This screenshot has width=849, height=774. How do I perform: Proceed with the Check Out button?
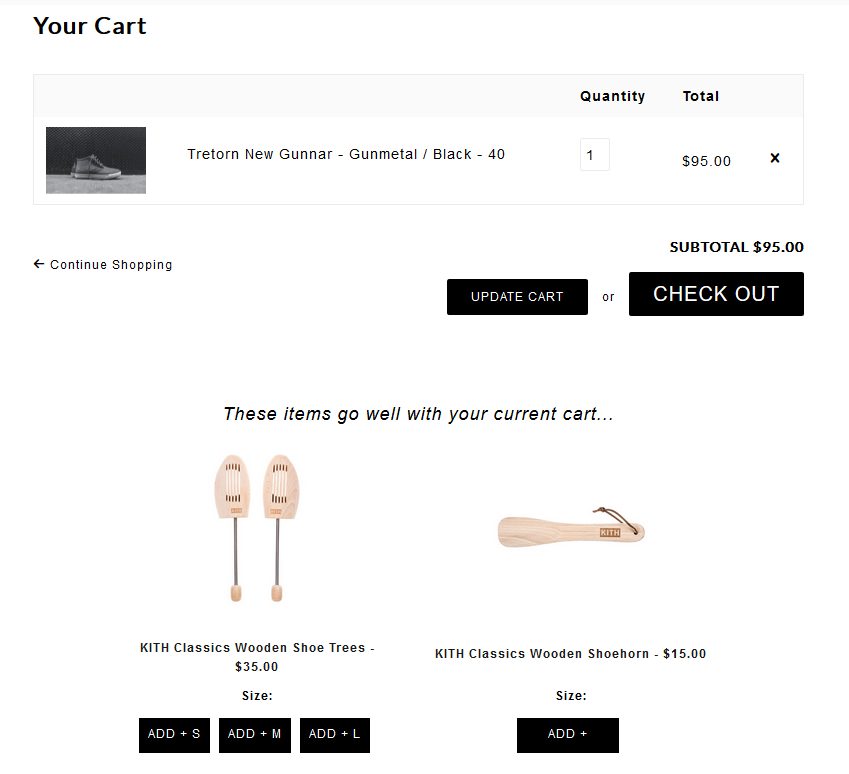(716, 294)
